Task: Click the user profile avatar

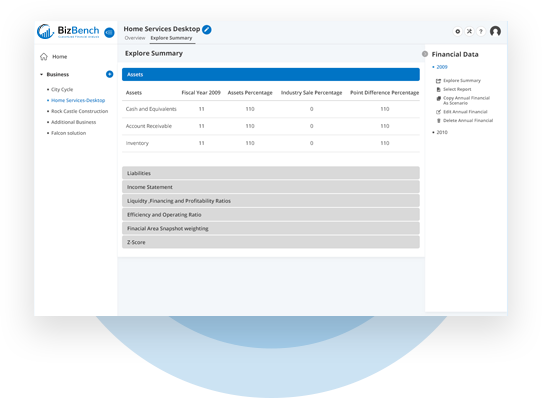Action: [x=495, y=31]
